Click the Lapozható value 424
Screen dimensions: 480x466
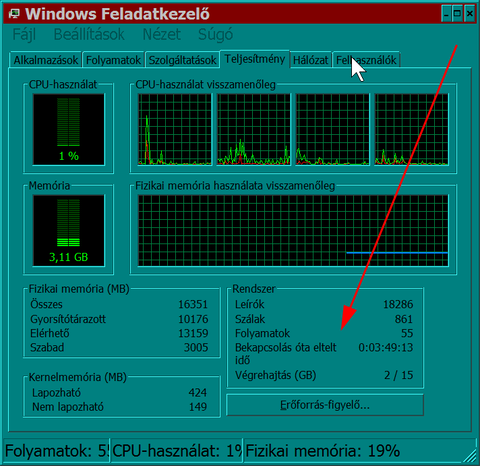(x=198, y=393)
